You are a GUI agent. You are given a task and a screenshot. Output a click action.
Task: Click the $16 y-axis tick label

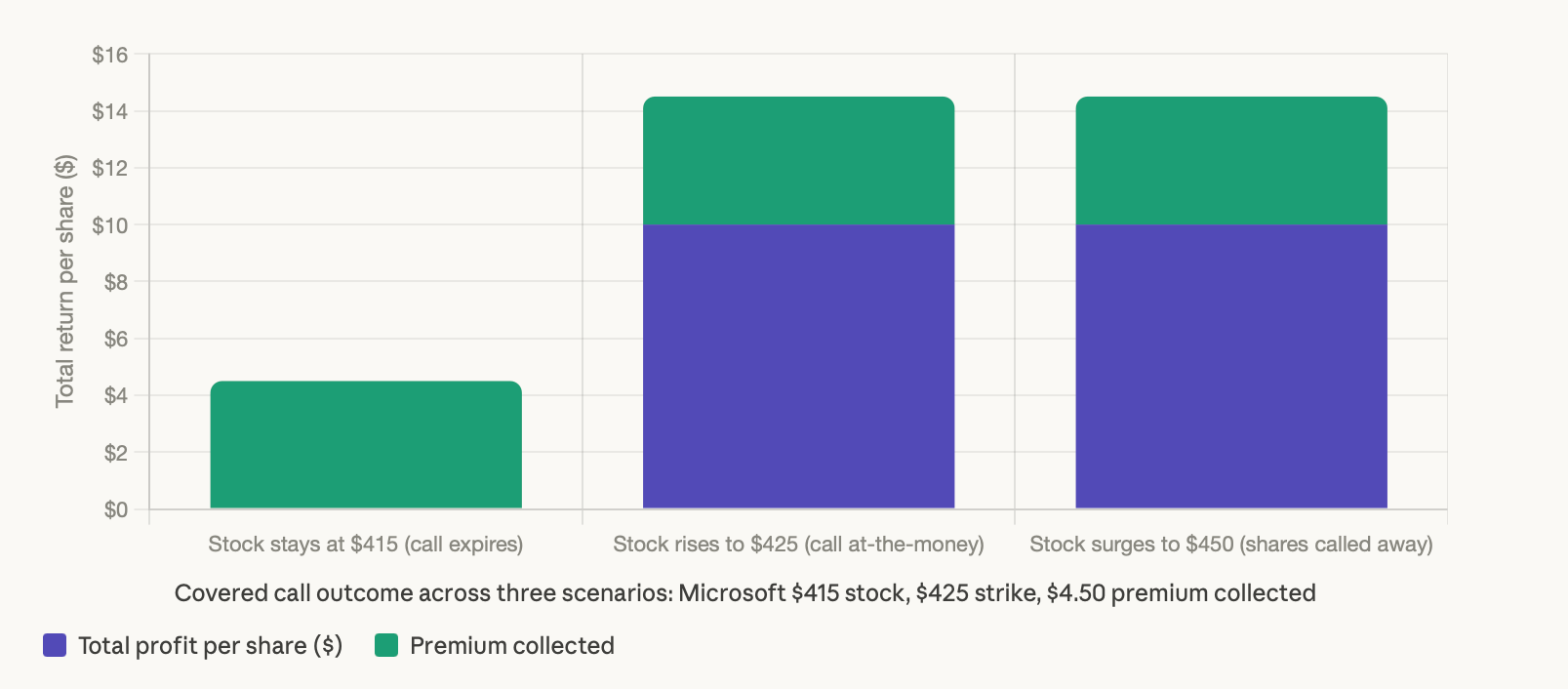[x=110, y=55]
